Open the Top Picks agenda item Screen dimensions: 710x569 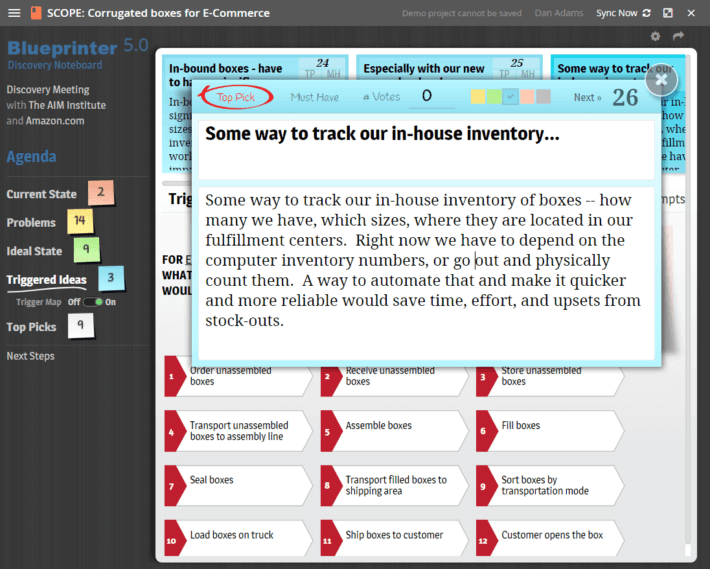pos(31,327)
